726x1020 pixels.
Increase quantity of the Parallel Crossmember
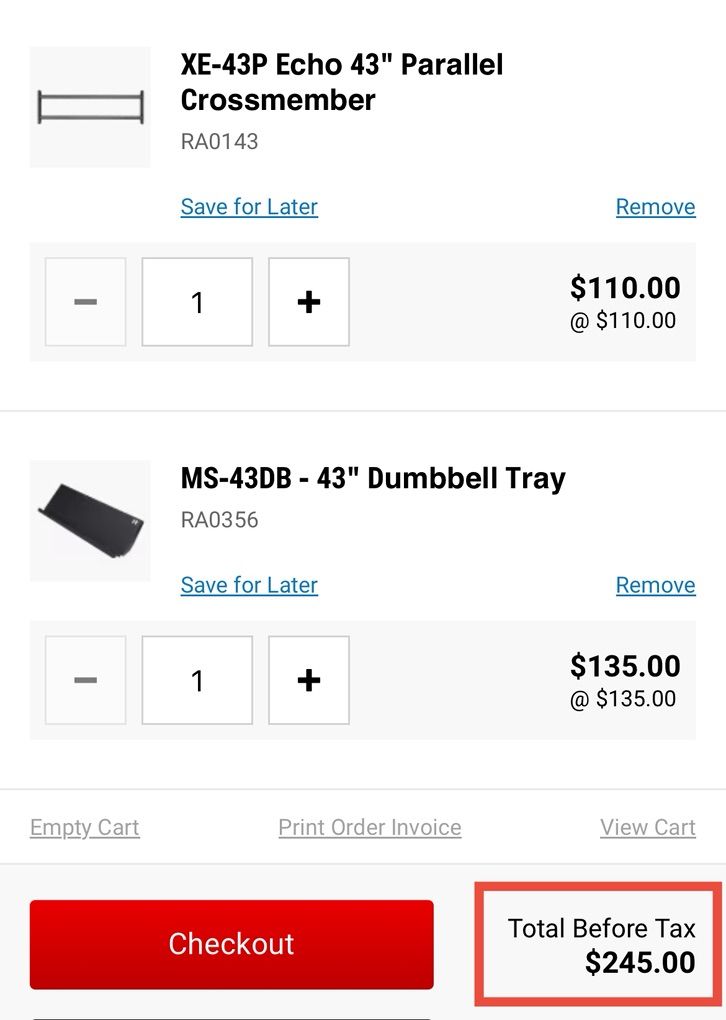coord(309,302)
